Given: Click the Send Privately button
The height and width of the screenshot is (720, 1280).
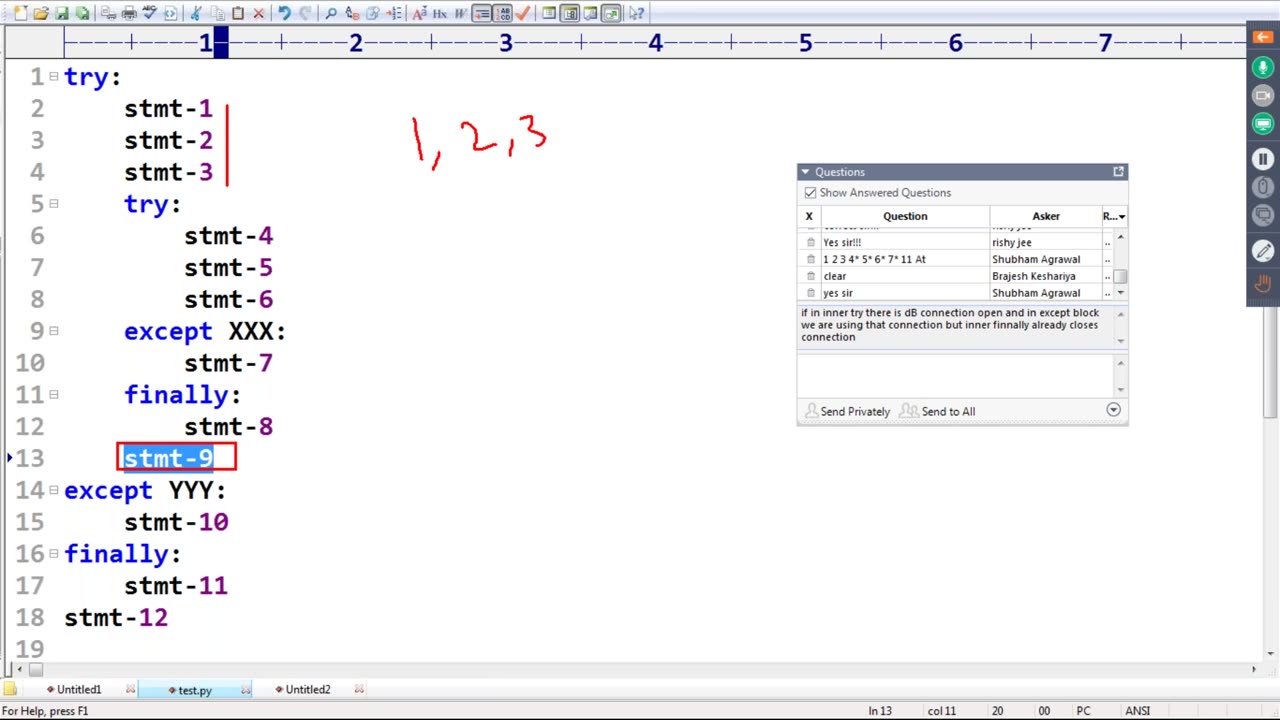Looking at the screenshot, I should [848, 411].
